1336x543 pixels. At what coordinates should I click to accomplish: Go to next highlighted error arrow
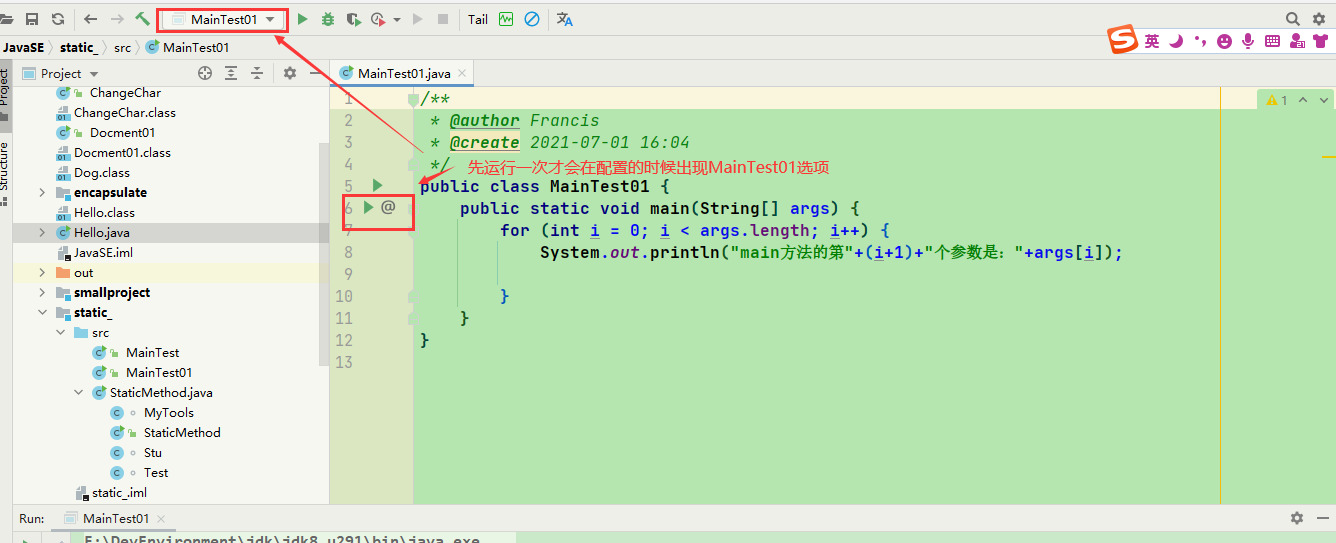1324,100
